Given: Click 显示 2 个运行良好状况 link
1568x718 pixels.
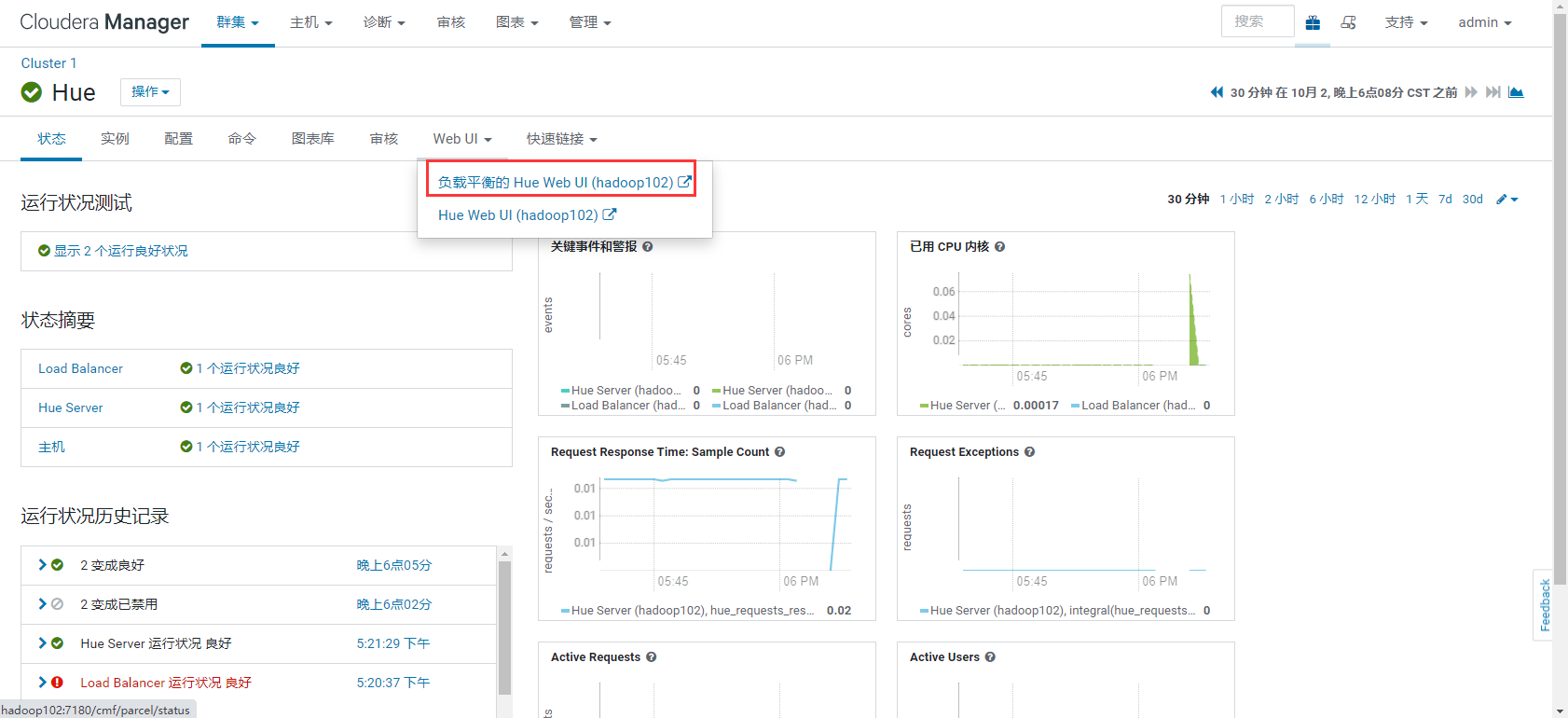Looking at the screenshot, I should click(x=120, y=251).
